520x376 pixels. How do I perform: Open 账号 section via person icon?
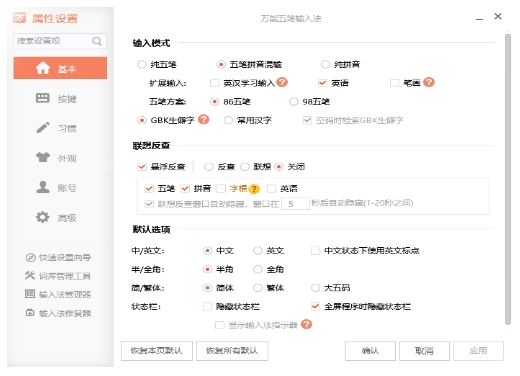(43, 187)
